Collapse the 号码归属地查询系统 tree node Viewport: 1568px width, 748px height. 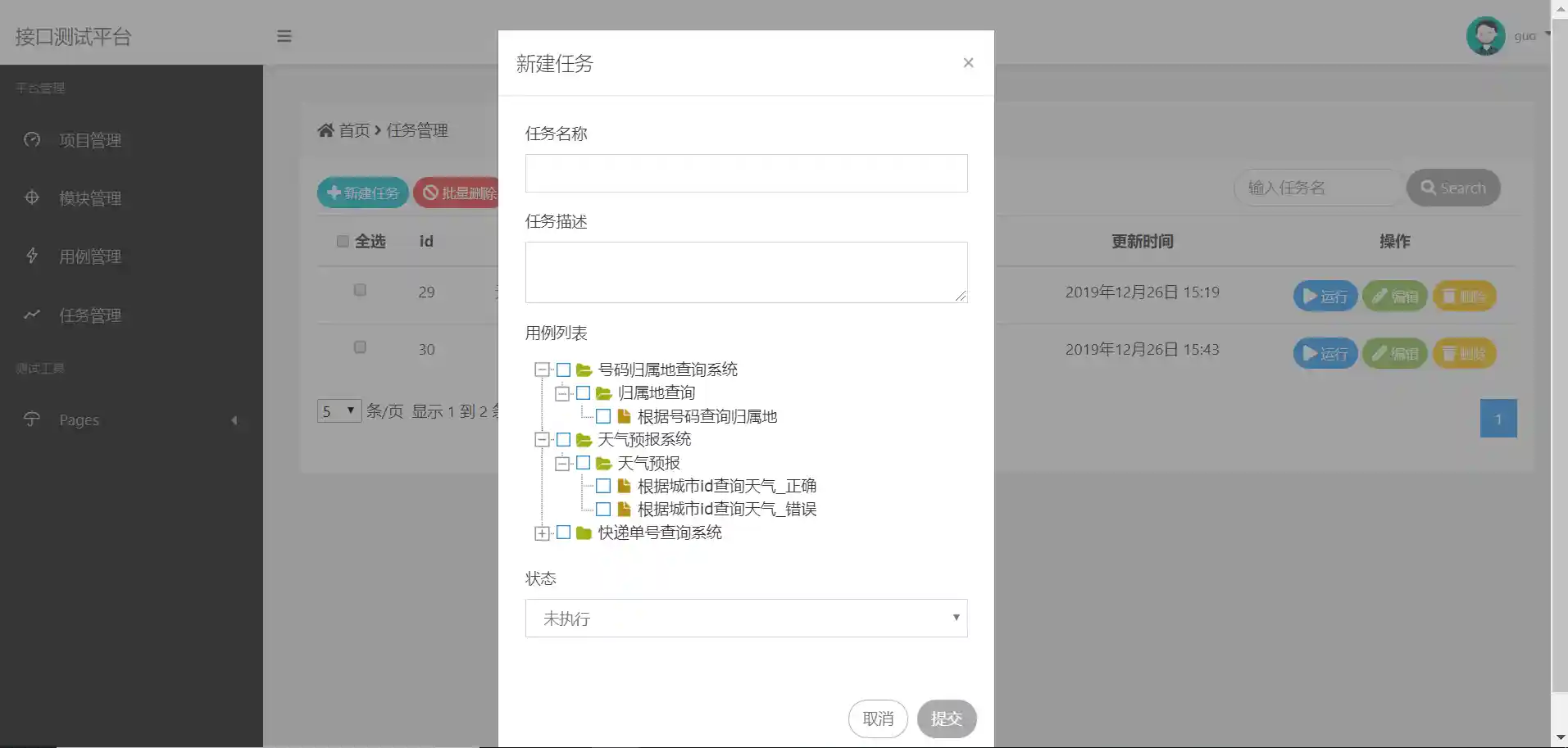[542, 370]
